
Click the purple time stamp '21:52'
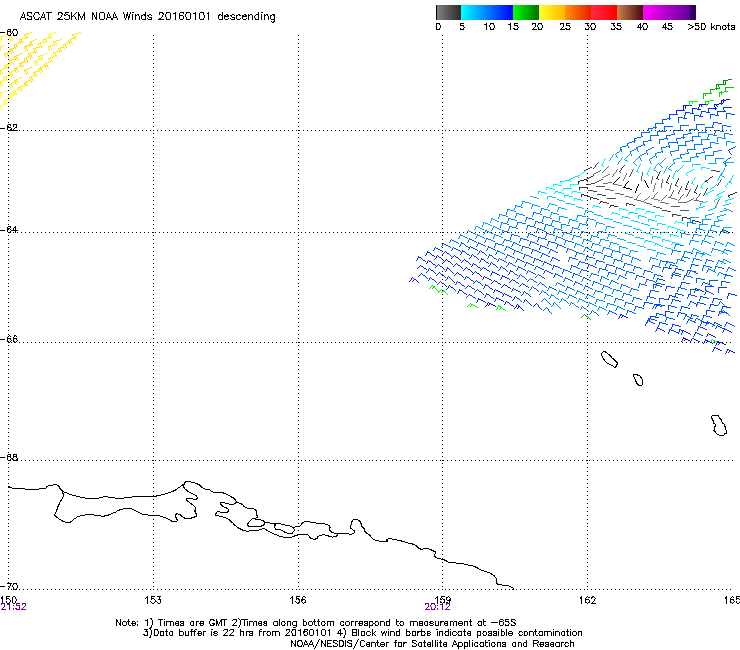13,607
